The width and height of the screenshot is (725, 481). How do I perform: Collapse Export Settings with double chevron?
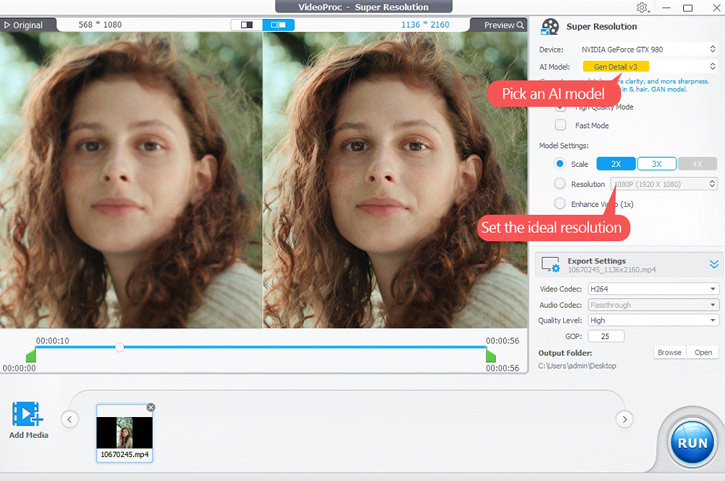coord(714,264)
